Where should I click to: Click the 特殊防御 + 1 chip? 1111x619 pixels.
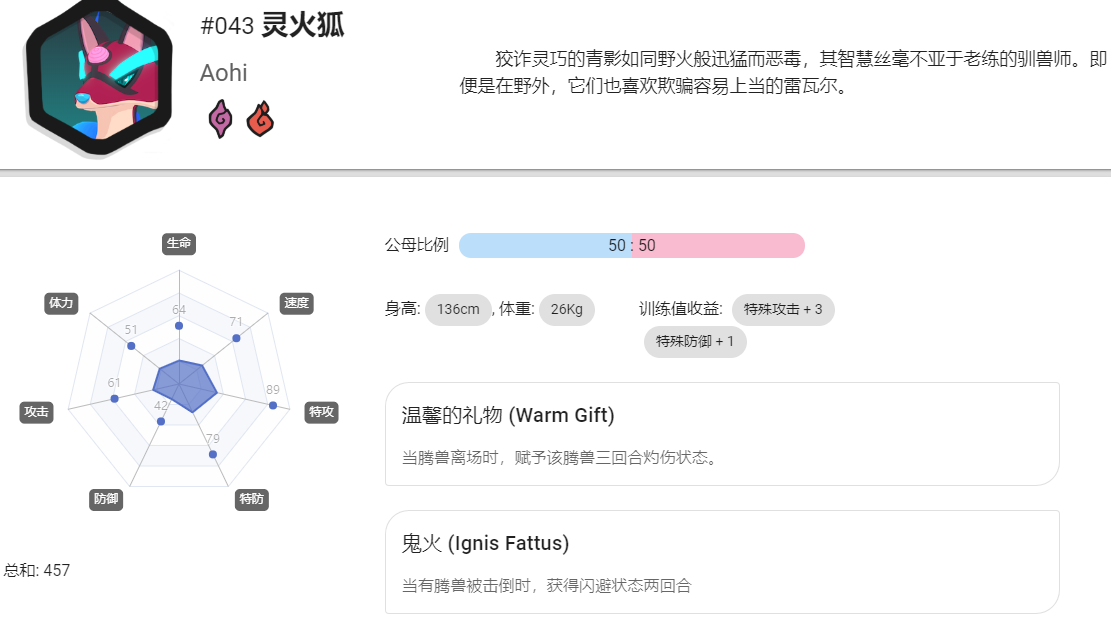click(x=695, y=341)
